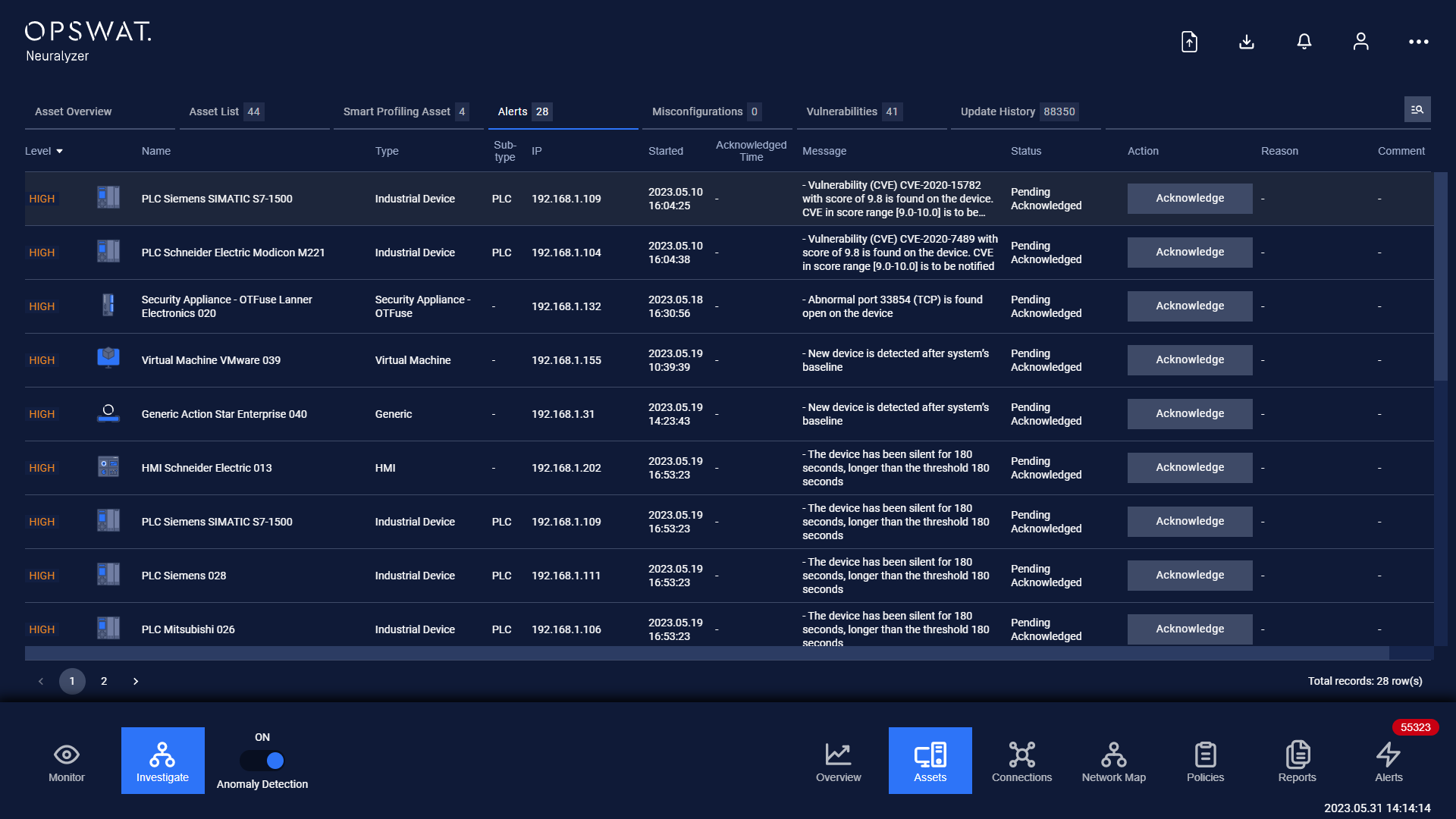This screenshot has width=1456, height=819.
Task: Go to previous page with chevron
Action: 41,681
